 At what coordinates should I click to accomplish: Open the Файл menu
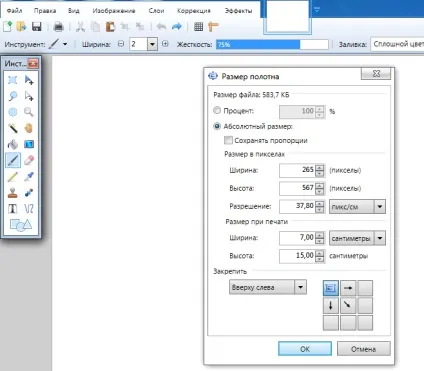coord(14,11)
